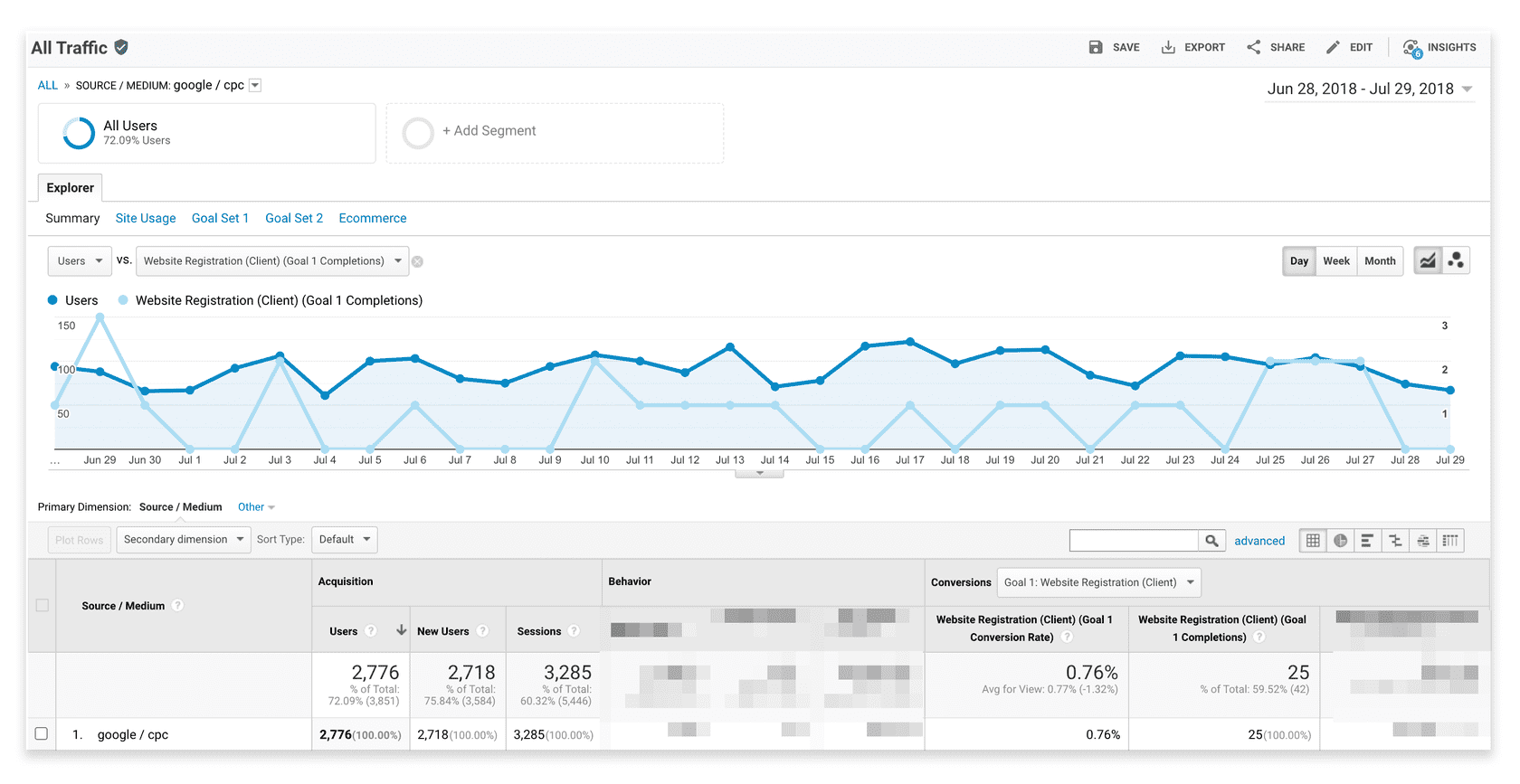Switch chart granularity to Week
Image resolution: width=1520 pixels, height=784 pixels.
click(x=1336, y=260)
